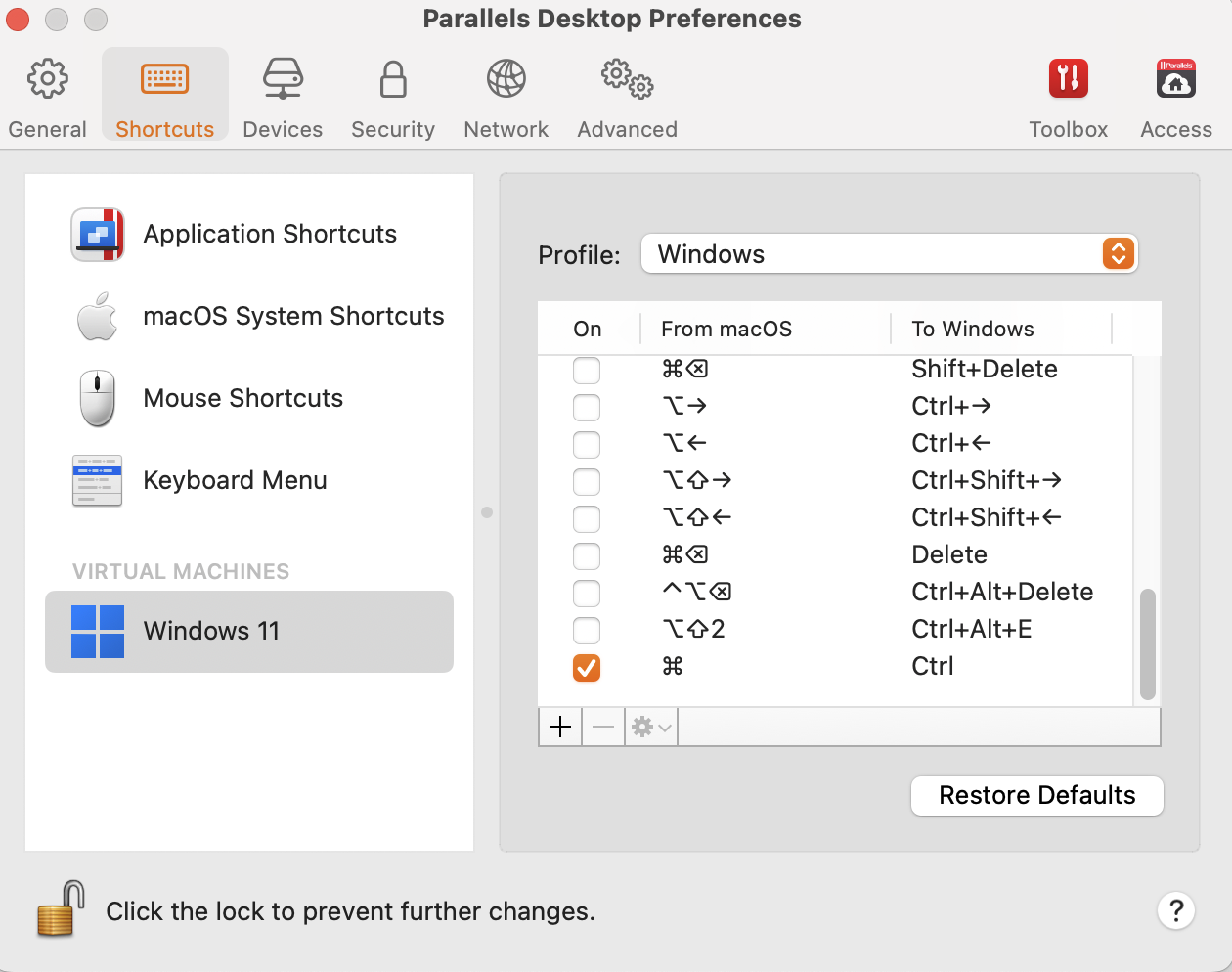The image size is (1232, 972).
Task: Click the plus icon to add shortcut
Action: tap(560, 727)
